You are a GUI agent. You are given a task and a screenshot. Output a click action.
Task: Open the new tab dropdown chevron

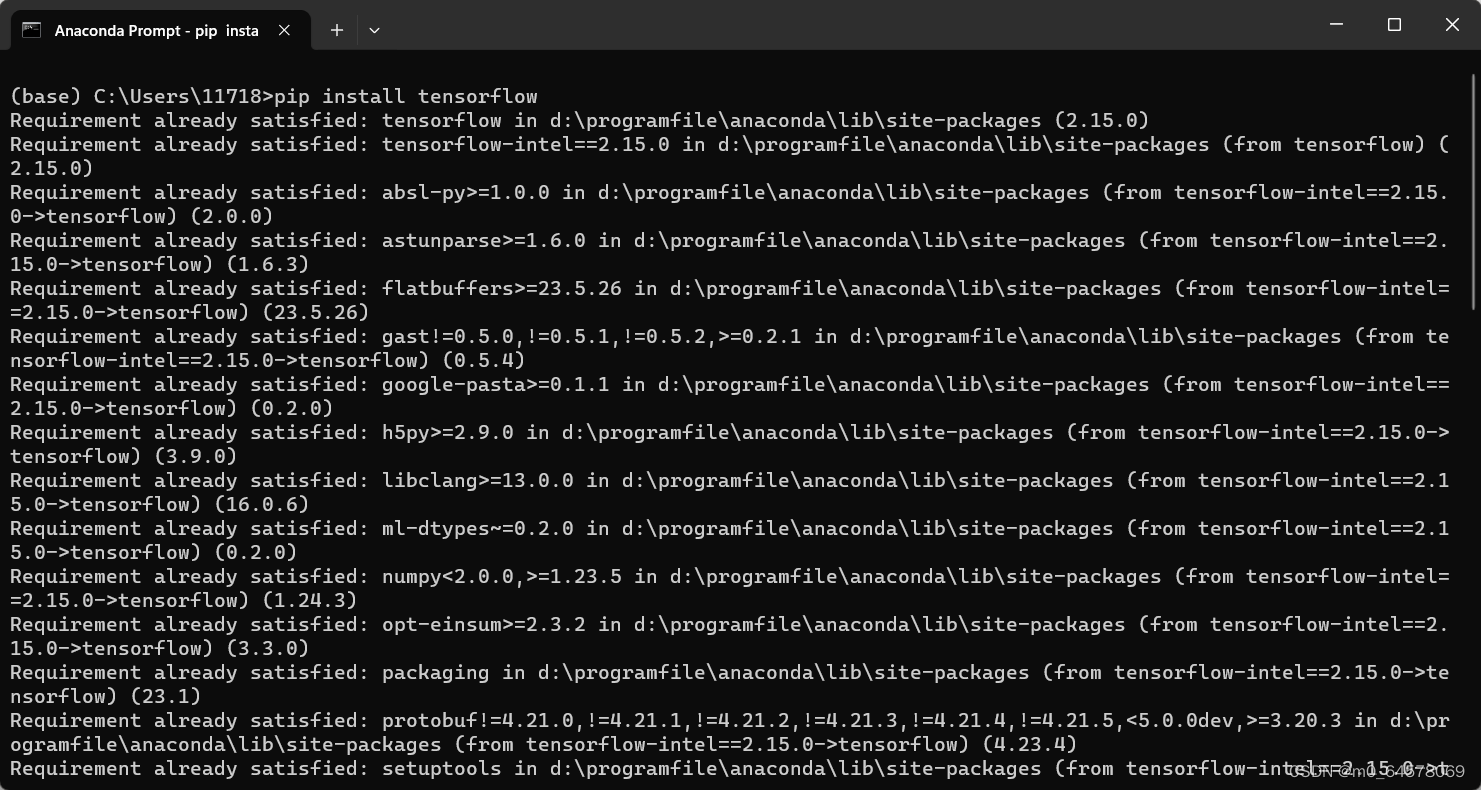tap(374, 30)
